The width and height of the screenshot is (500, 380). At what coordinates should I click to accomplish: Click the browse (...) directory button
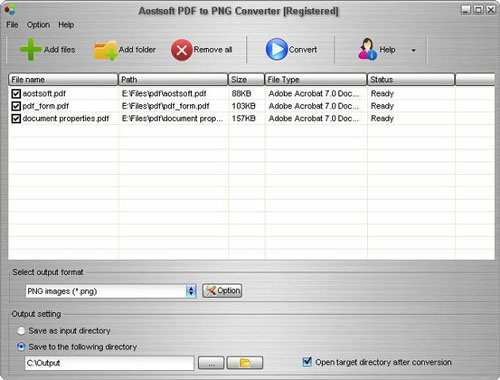(211, 363)
